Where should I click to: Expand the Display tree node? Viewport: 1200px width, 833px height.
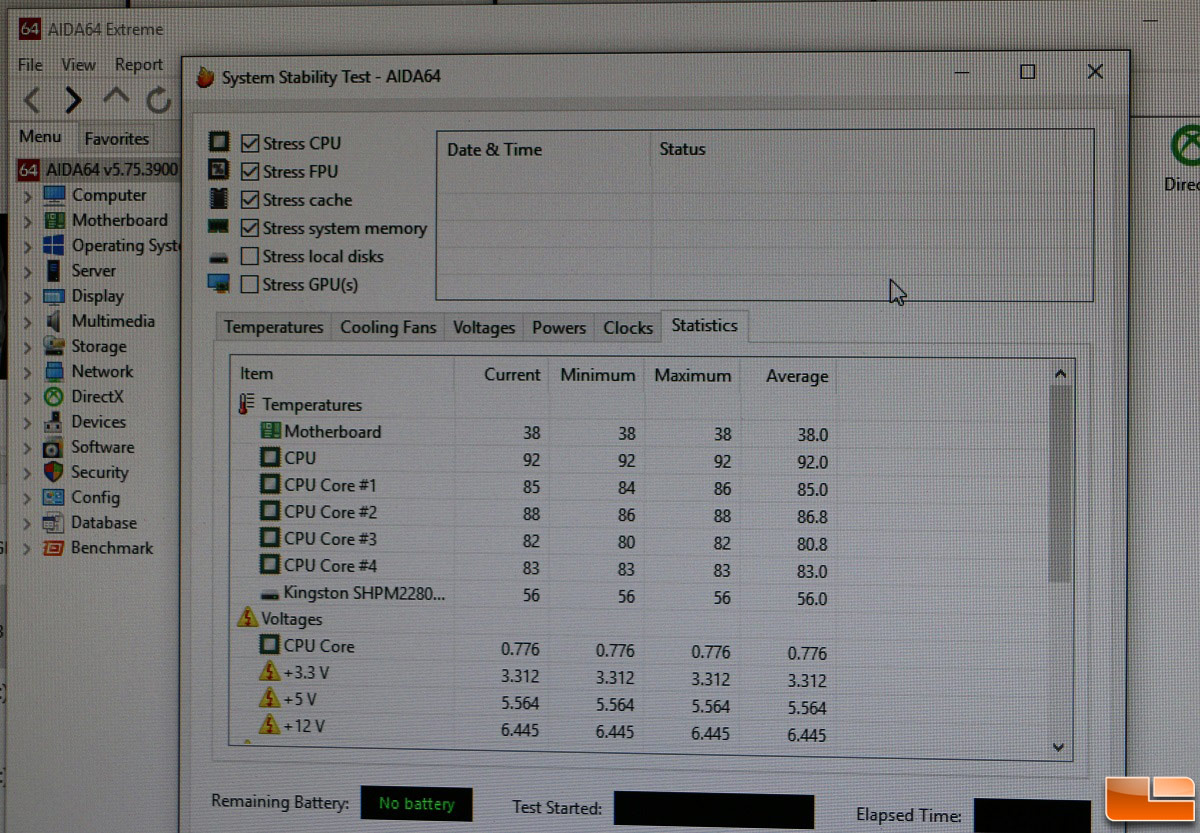coord(28,296)
